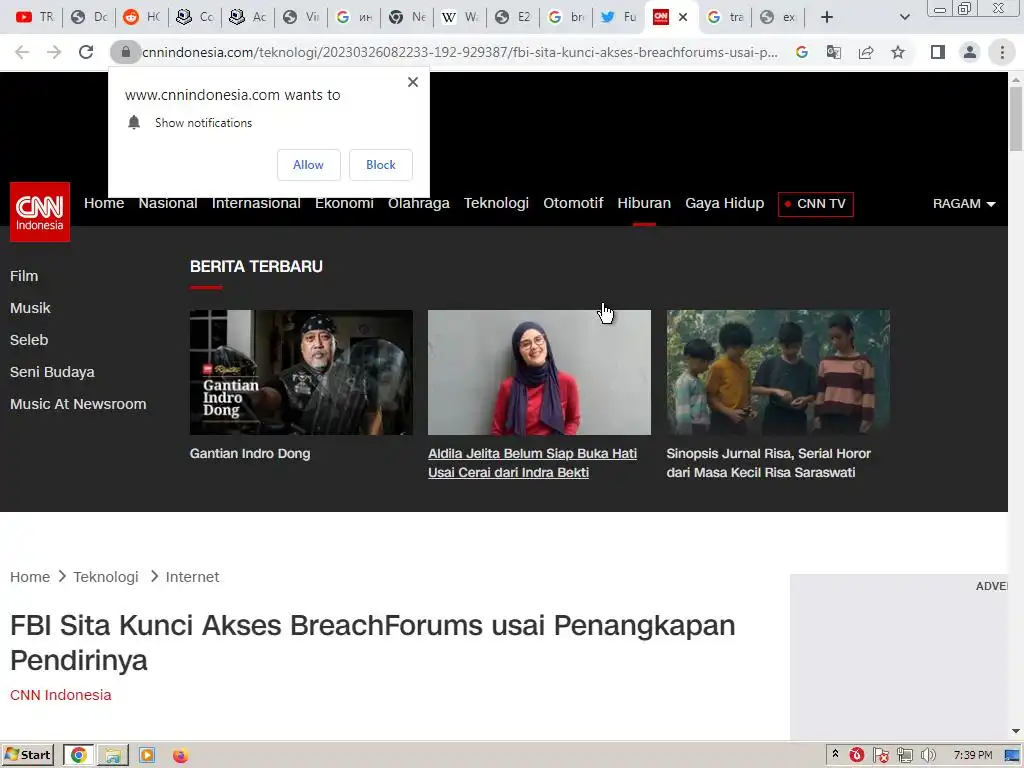
Task: Click the action center flag tray icon
Action: click(x=880, y=756)
